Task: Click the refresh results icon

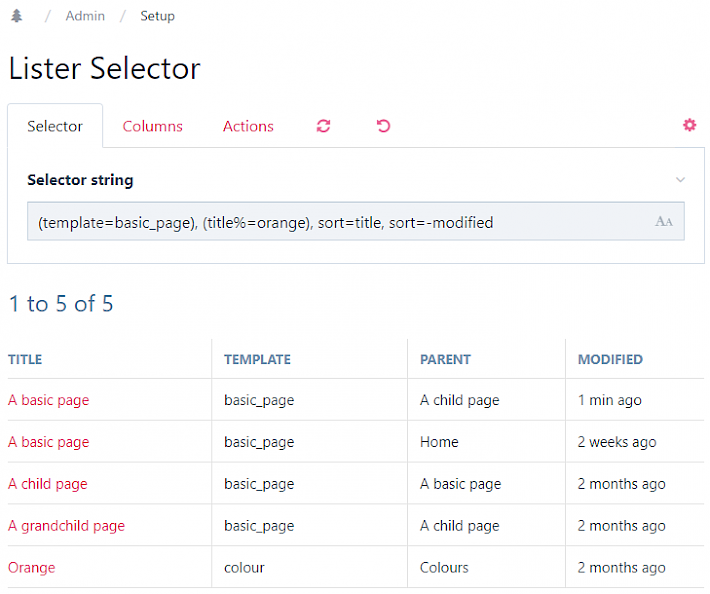Action: pos(323,126)
